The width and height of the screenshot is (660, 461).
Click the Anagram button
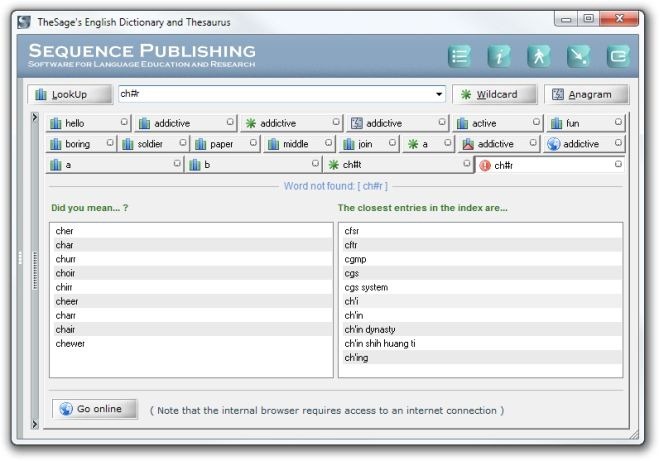(586, 94)
